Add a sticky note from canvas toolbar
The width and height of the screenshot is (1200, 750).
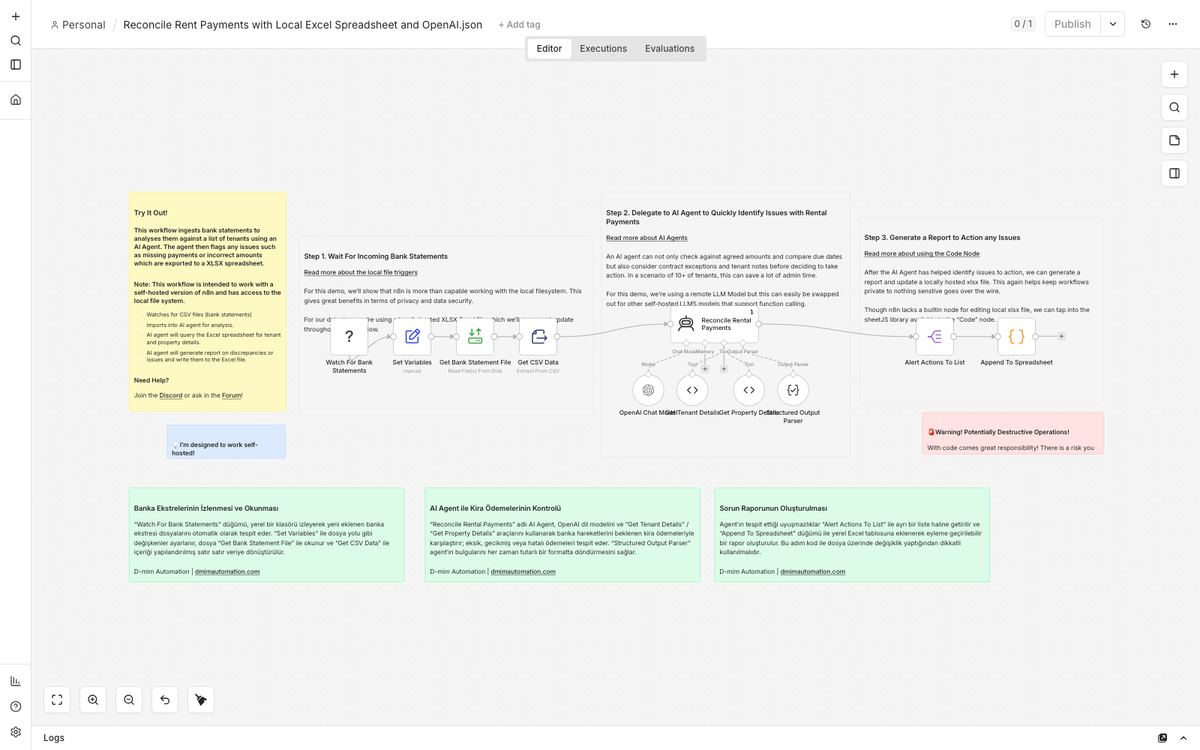1174,140
